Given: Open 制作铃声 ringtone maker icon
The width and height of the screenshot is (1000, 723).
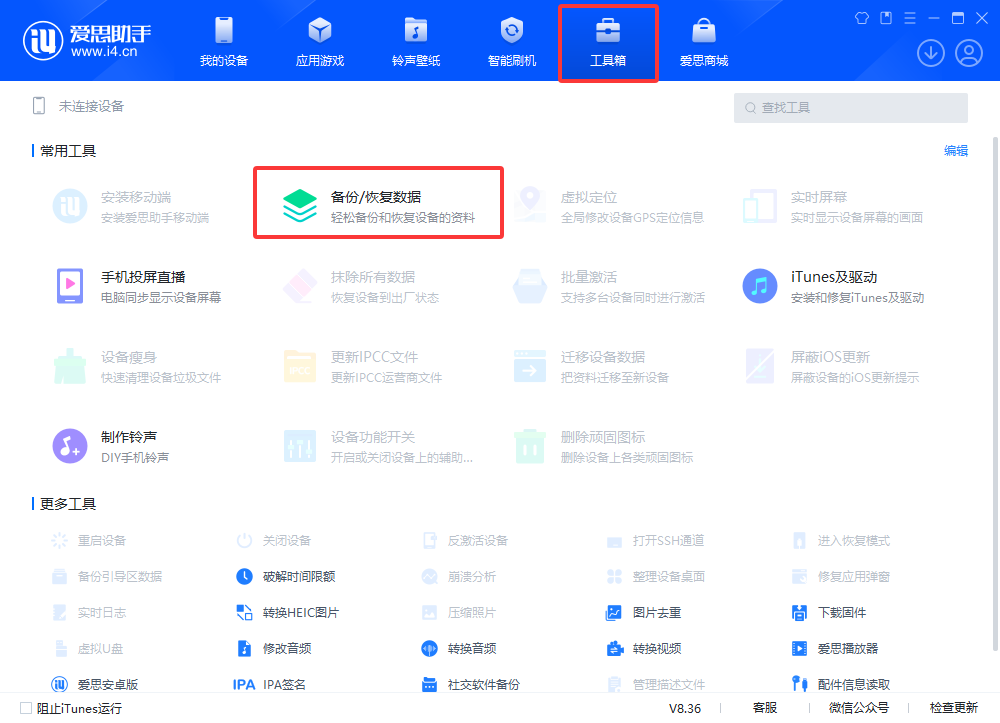Looking at the screenshot, I should [69, 446].
